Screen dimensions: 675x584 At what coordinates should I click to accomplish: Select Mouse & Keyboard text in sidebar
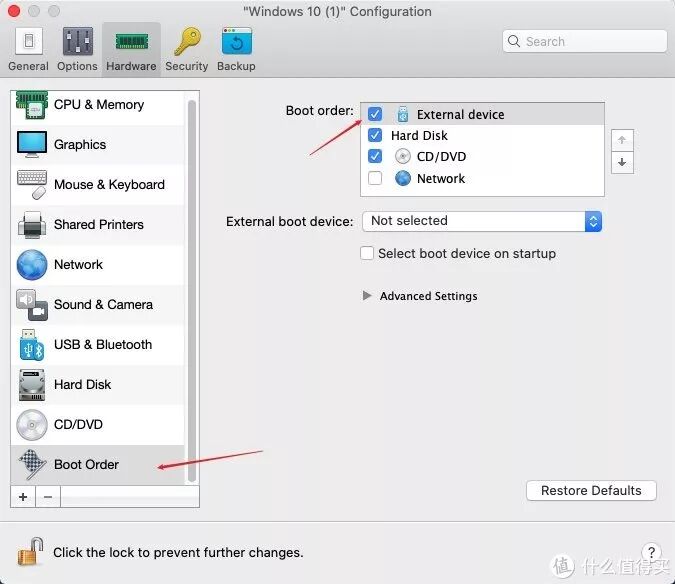point(109,185)
